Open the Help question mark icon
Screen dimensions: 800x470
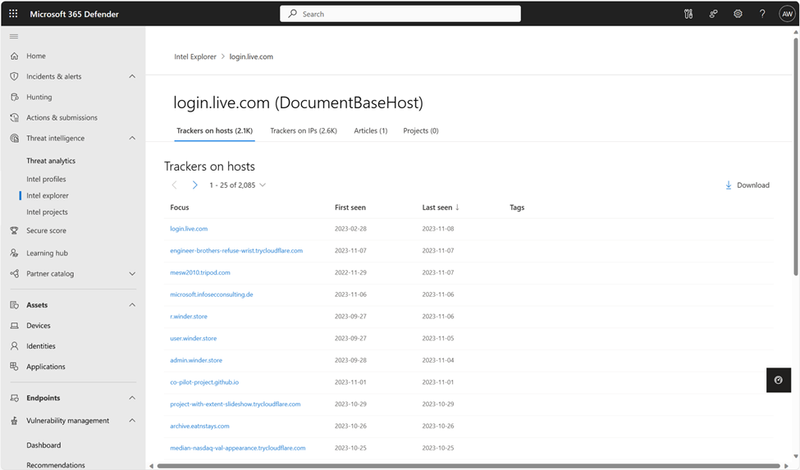tap(762, 14)
